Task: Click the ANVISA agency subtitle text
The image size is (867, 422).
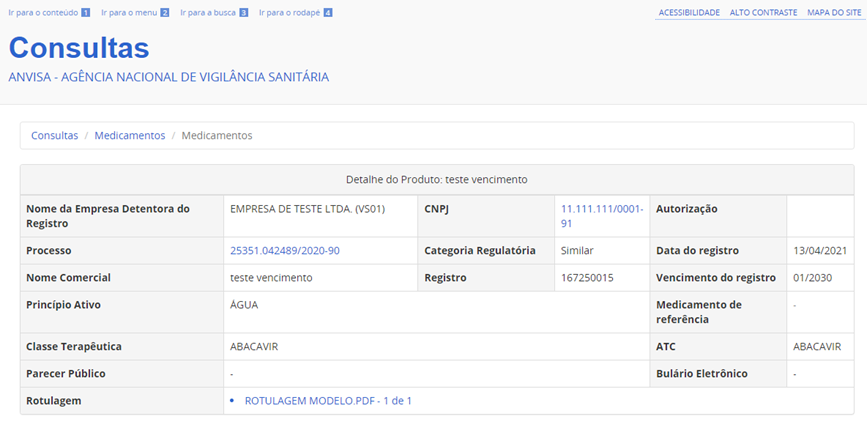Action: tap(168, 77)
